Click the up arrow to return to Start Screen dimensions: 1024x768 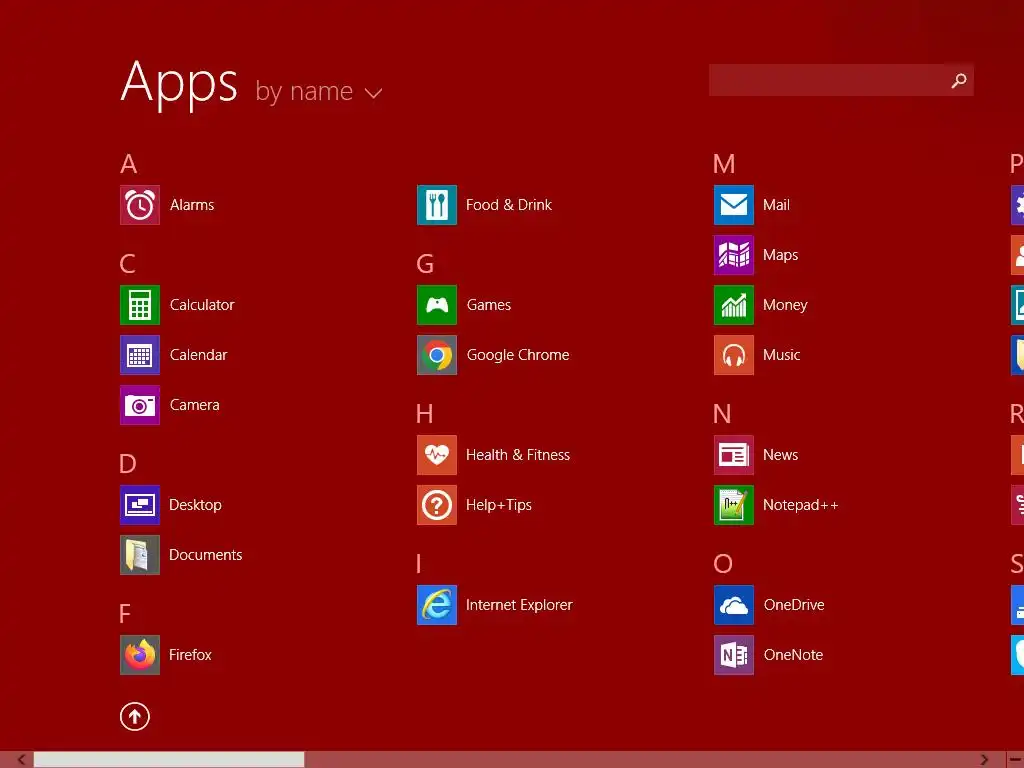pyautogui.click(x=135, y=716)
